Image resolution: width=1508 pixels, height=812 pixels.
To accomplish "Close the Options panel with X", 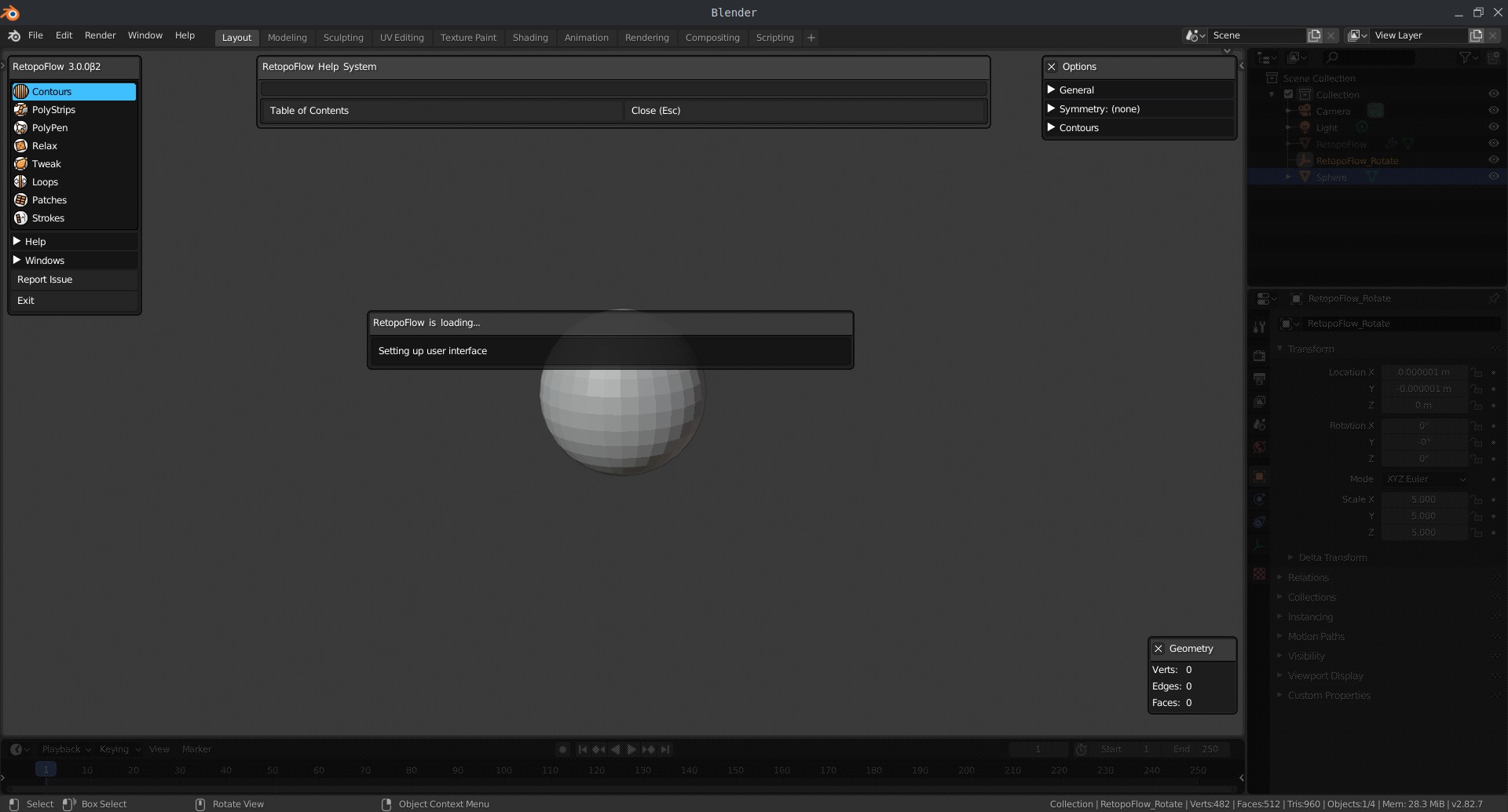I will (1052, 67).
